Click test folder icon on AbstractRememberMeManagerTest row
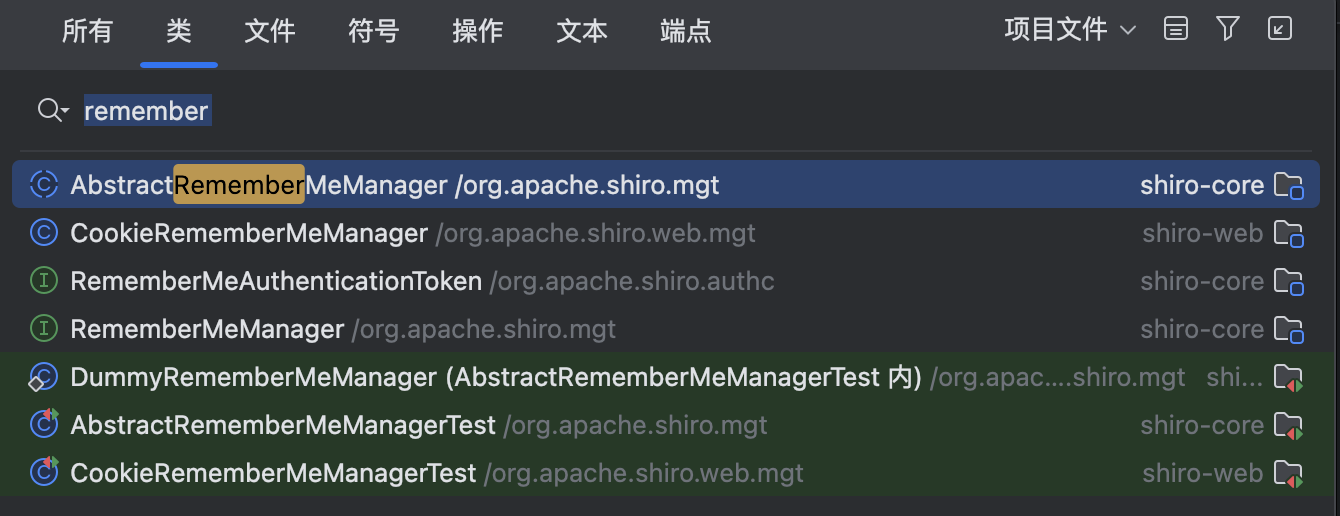1340x516 pixels. click(1288, 426)
